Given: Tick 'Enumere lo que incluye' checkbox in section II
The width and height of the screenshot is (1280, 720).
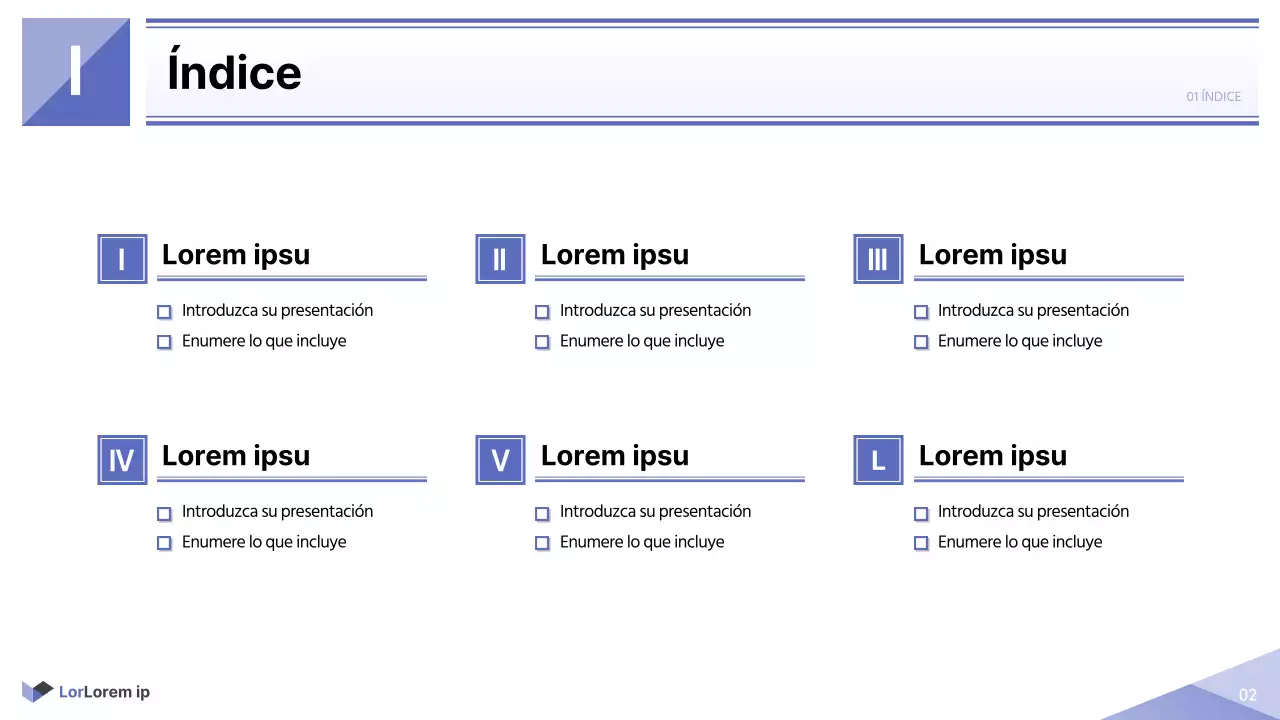Looking at the screenshot, I should pyautogui.click(x=542, y=342).
